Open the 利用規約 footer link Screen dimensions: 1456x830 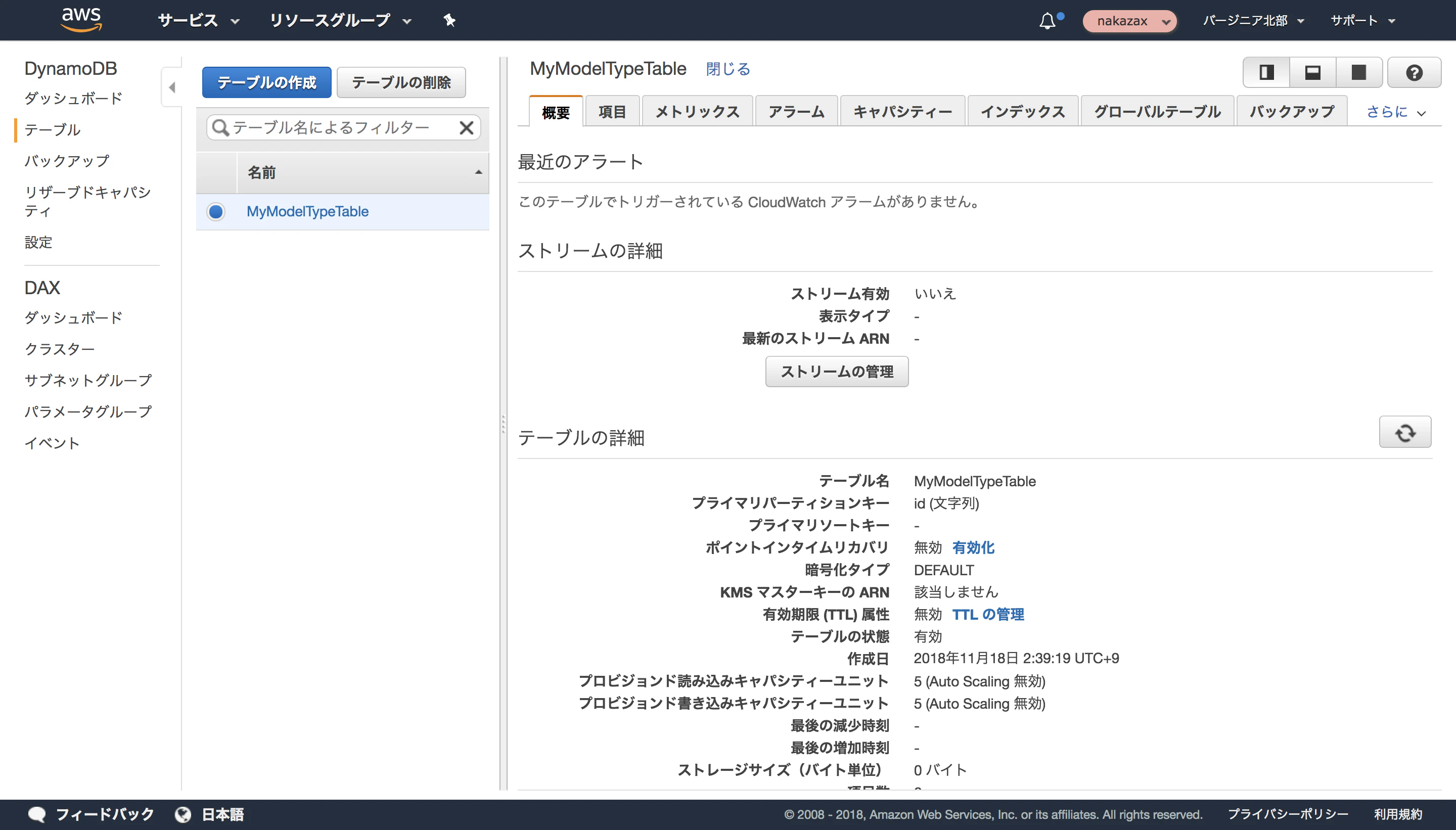click(1398, 814)
